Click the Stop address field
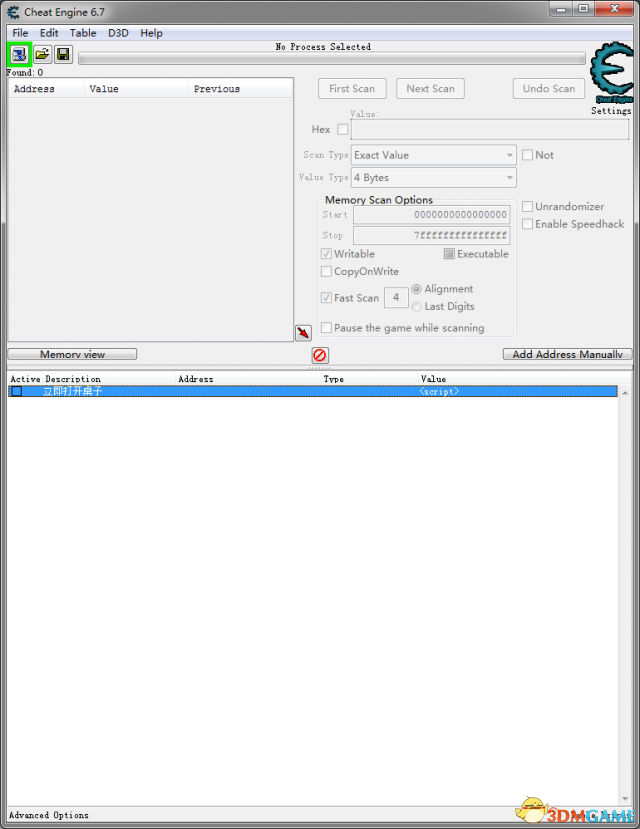640x829 pixels. 431,235
